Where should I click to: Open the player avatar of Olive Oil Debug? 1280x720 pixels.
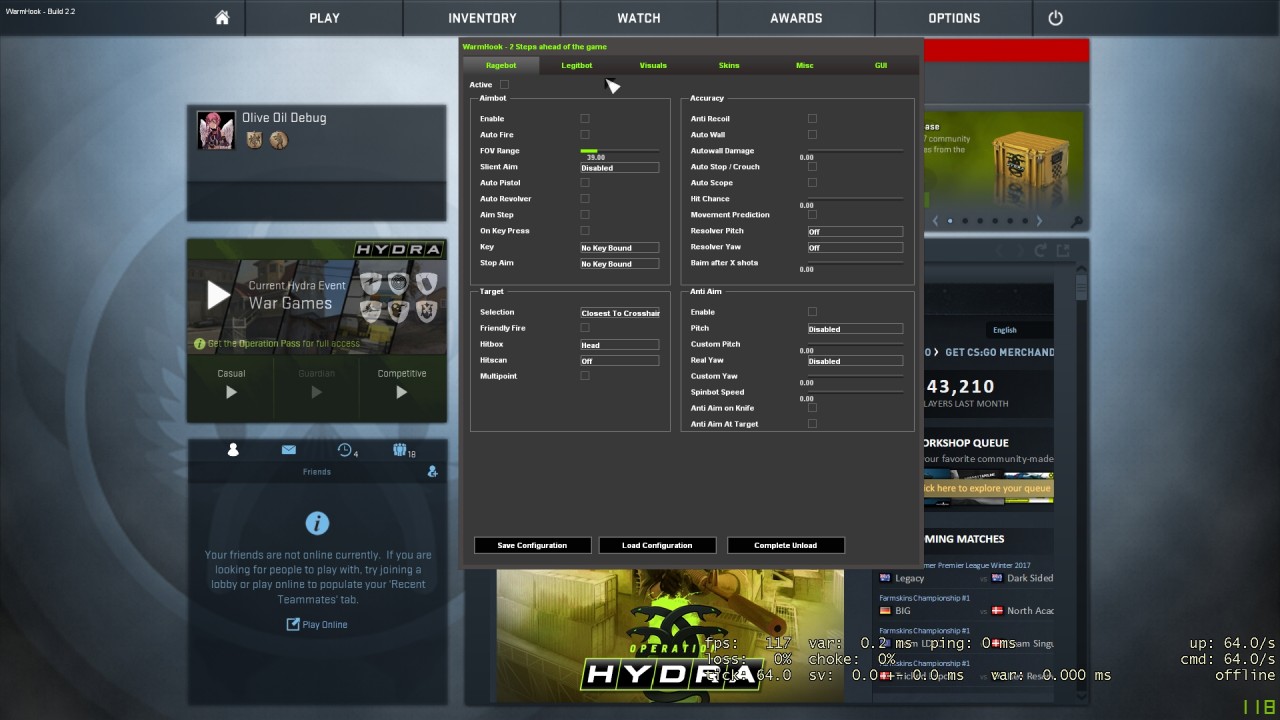[216, 131]
